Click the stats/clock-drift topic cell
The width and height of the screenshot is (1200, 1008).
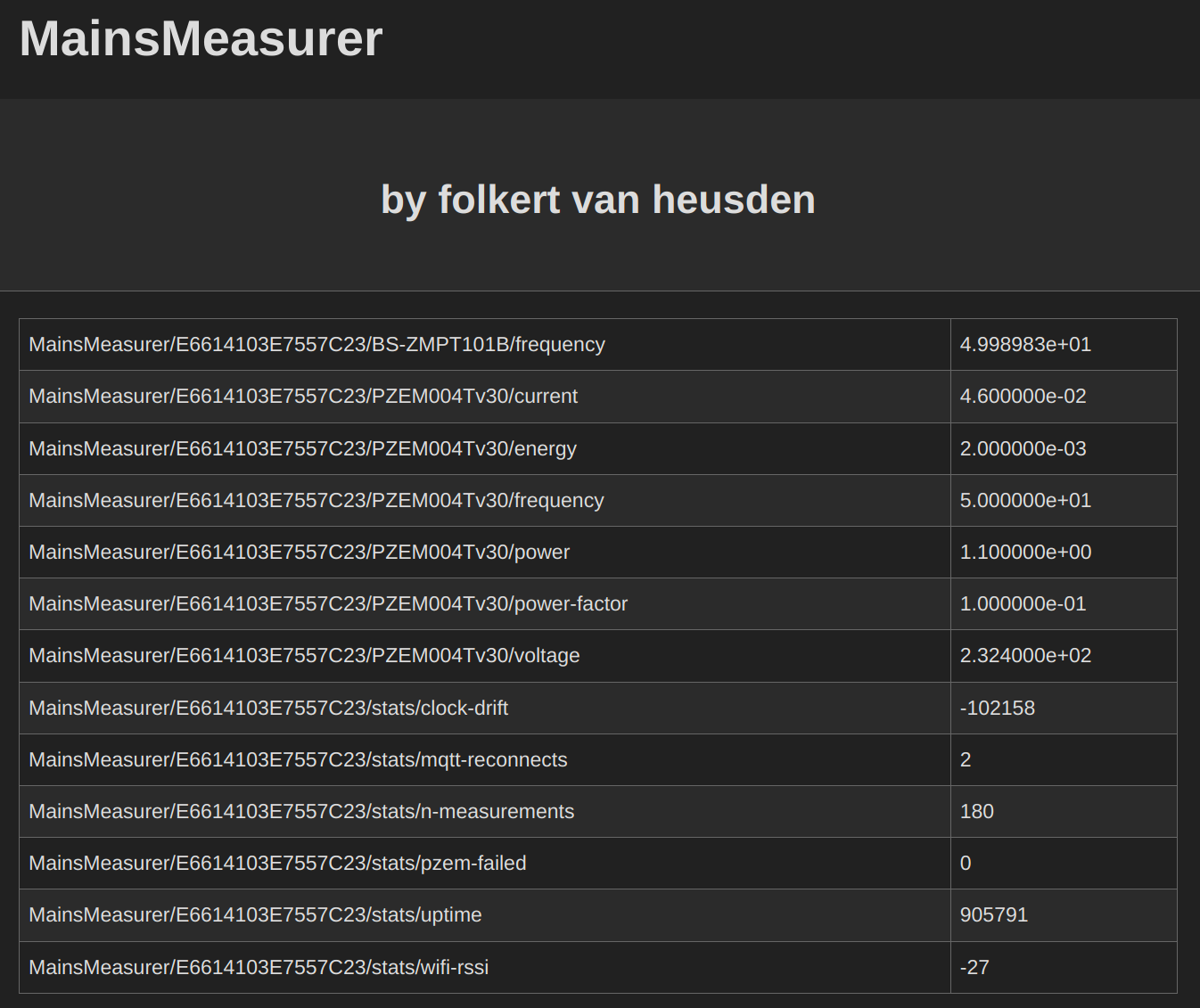point(485,708)
